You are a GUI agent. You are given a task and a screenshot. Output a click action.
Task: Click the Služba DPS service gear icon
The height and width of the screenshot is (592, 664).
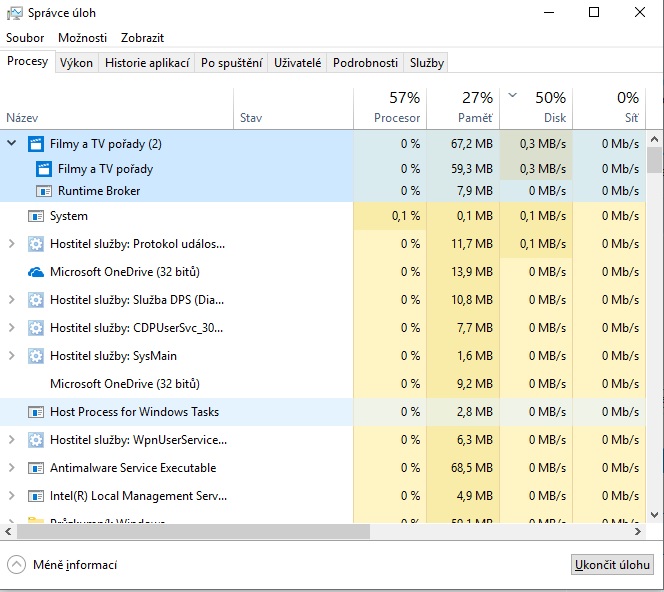36,300
